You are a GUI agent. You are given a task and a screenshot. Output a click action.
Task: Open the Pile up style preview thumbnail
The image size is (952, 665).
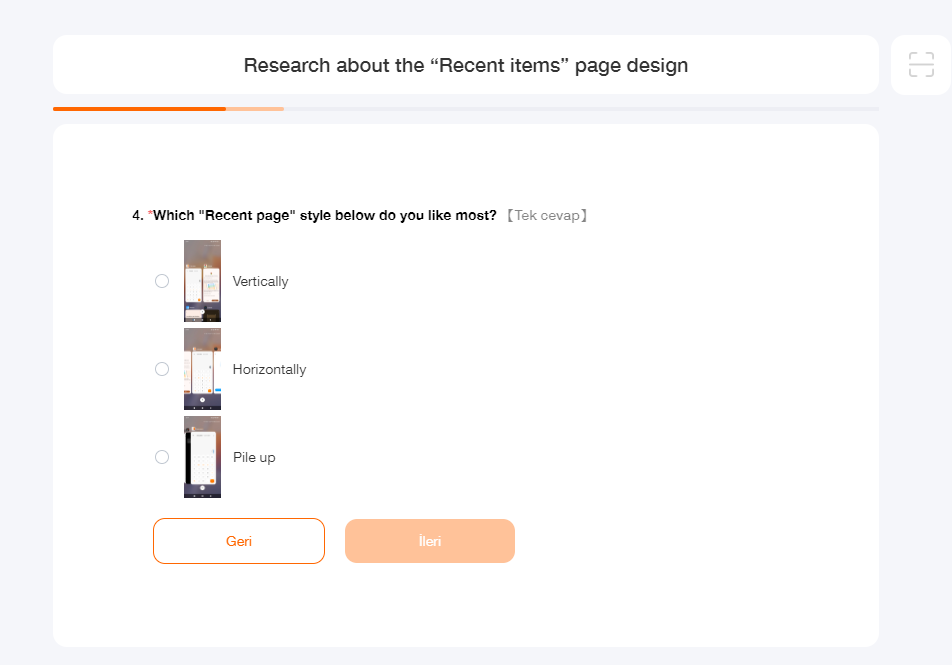click(x=202, y=457)
